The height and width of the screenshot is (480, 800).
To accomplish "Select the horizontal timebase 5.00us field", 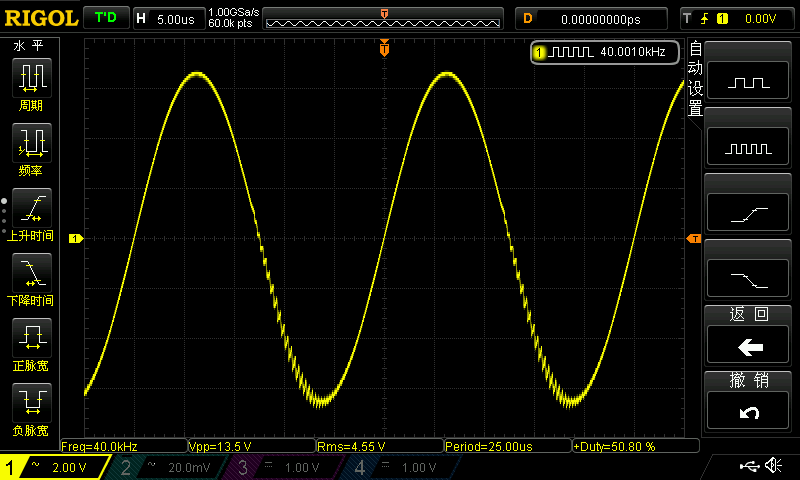I will (169, 19).
